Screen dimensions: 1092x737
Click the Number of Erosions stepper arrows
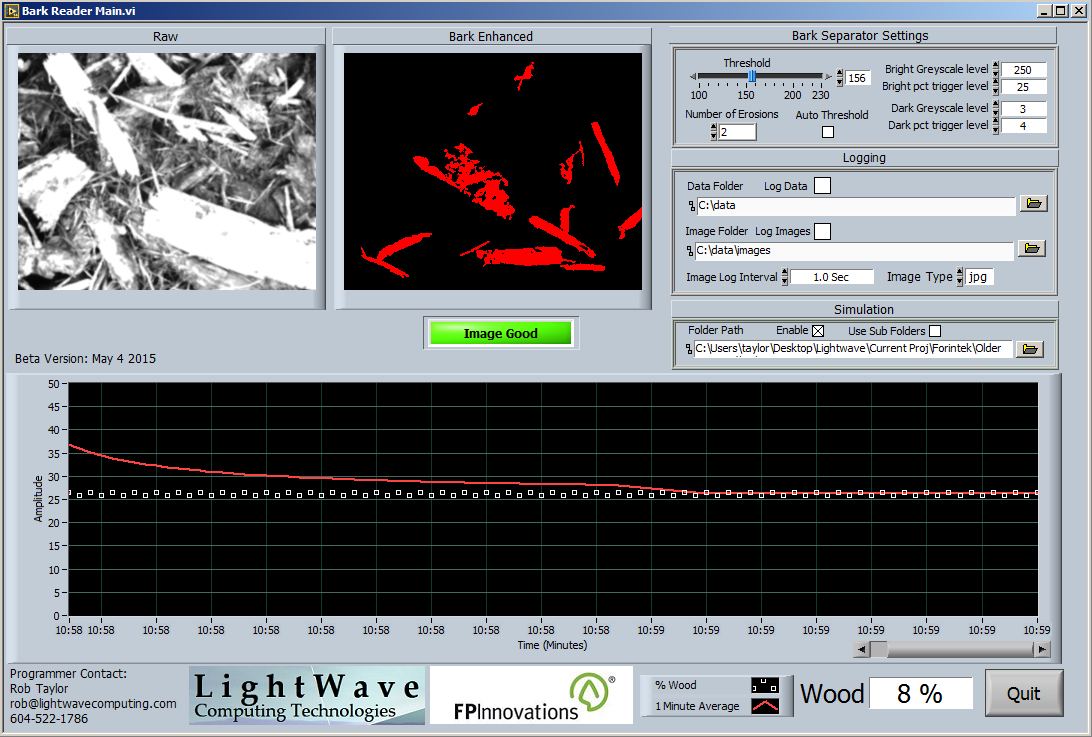[x=714, y=132]
